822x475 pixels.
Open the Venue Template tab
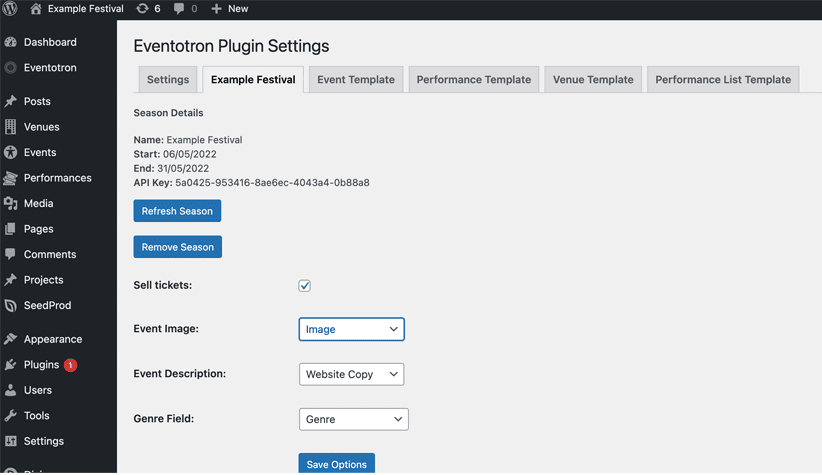(x=593, y=80)
